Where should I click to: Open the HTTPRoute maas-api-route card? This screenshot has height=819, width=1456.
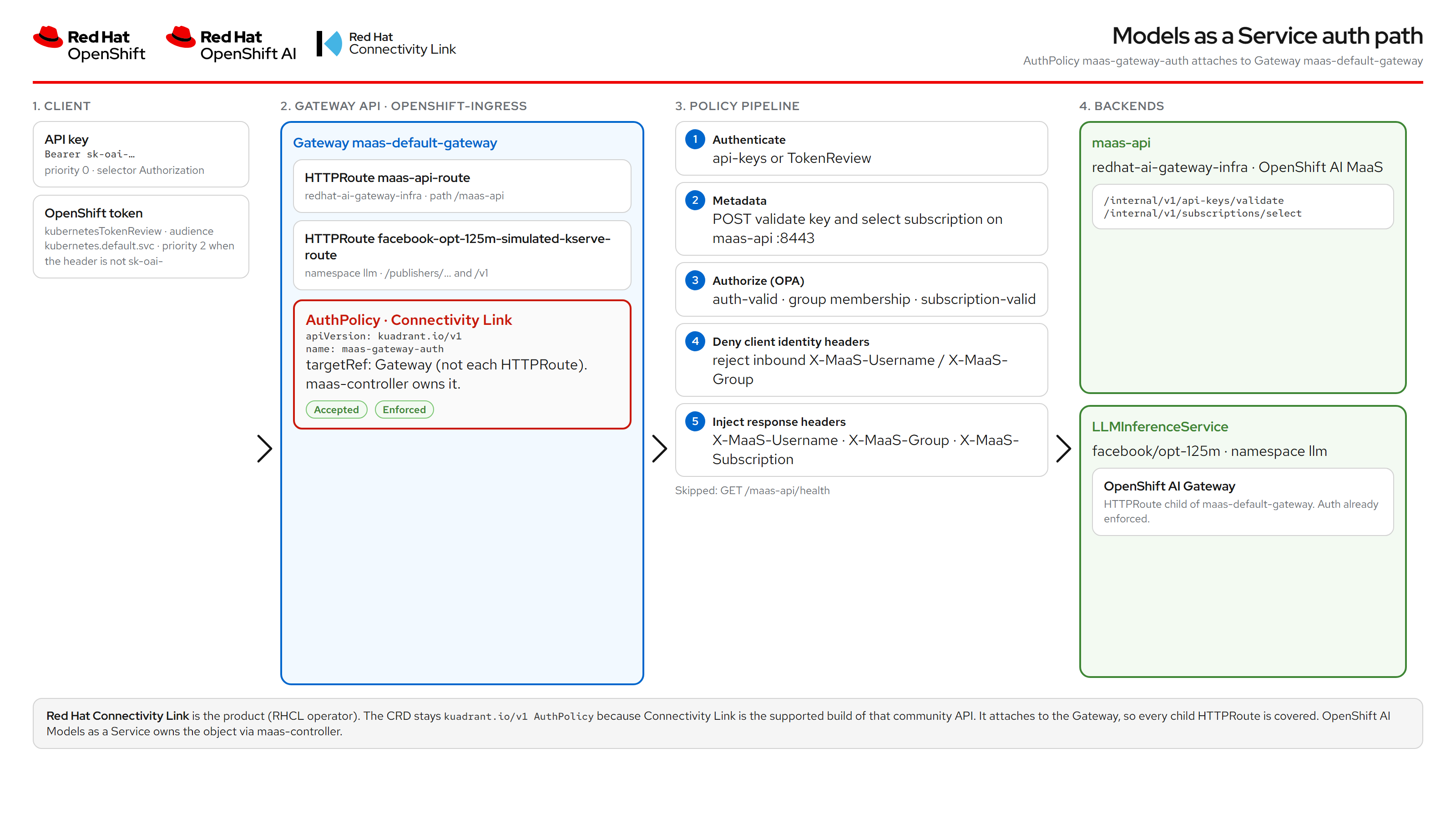[x=462, y=186]
